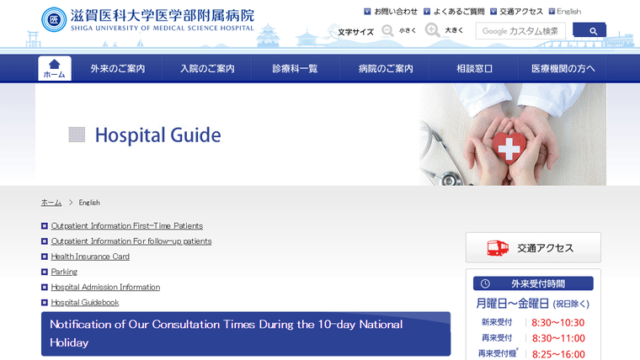Open the Parking link
The image size is (640, 360).
click(64, 272)
